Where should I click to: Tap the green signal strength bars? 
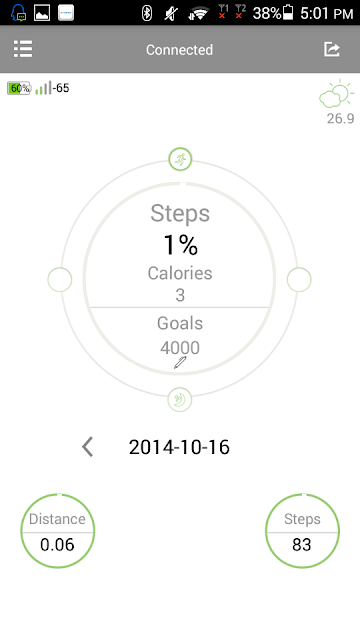[43, 88]
